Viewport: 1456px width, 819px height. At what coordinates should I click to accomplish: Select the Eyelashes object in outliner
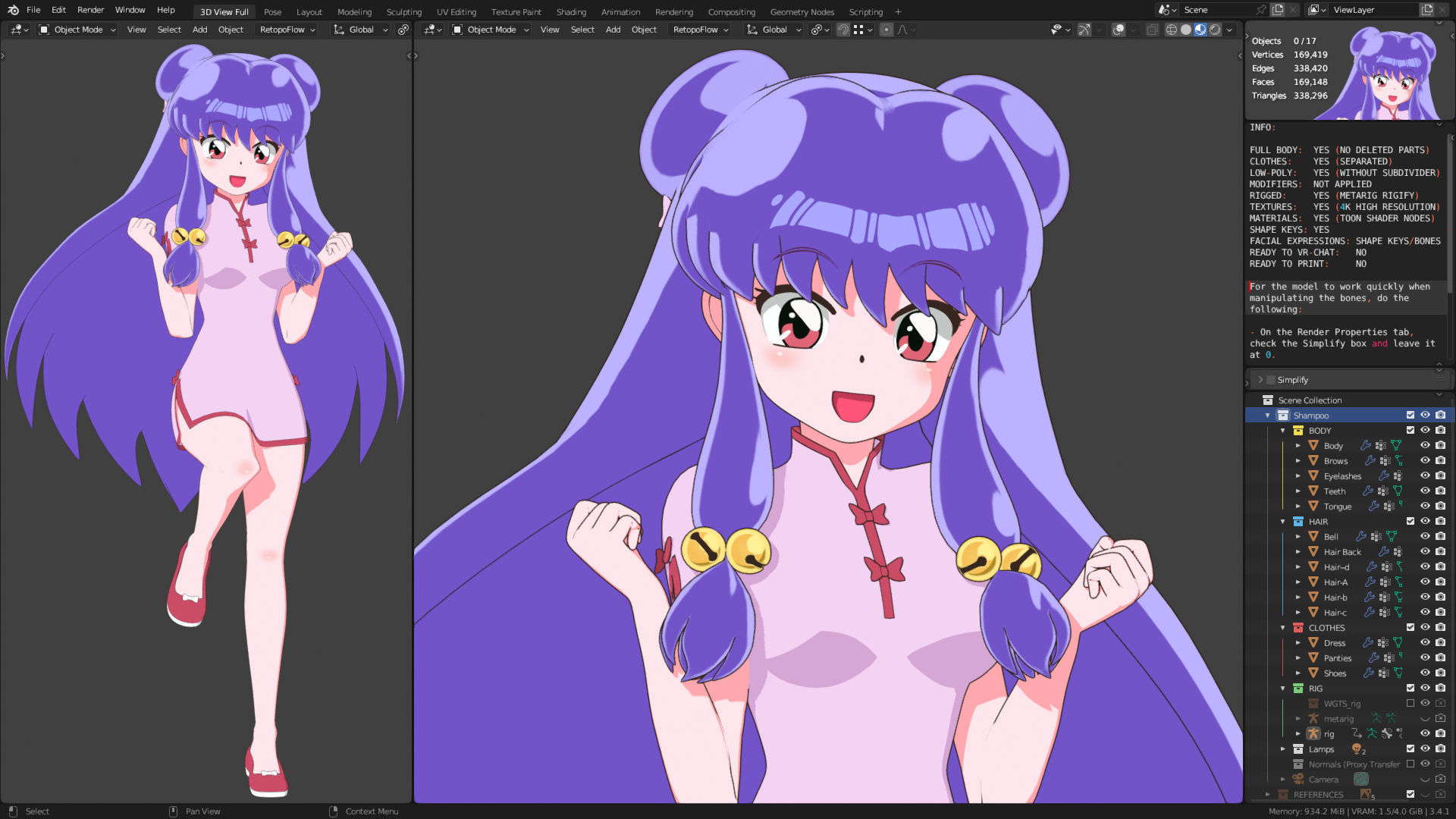1341,476
